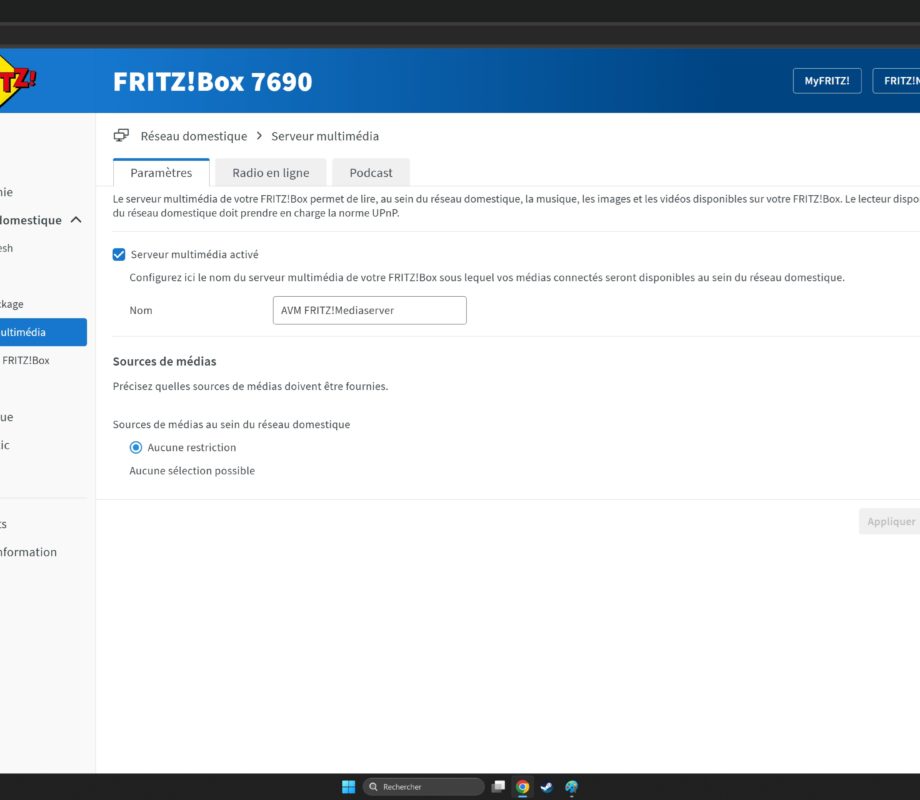The height and width of the screenshot is (800, 920).
Task: Collapse the 'domestique' sidebar section chevron
Action: [x=76, y=220]
